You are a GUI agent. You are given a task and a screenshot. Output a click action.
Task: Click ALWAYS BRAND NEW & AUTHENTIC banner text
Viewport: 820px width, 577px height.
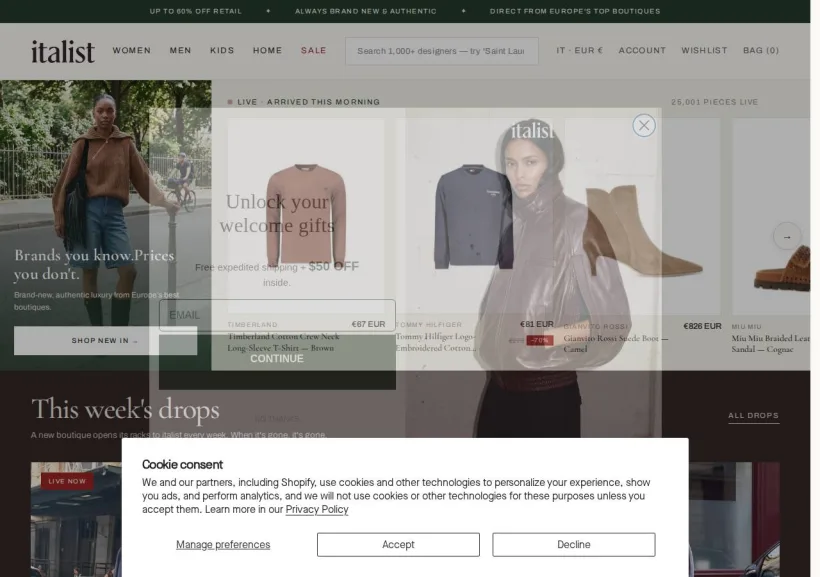tap(366, 11)
